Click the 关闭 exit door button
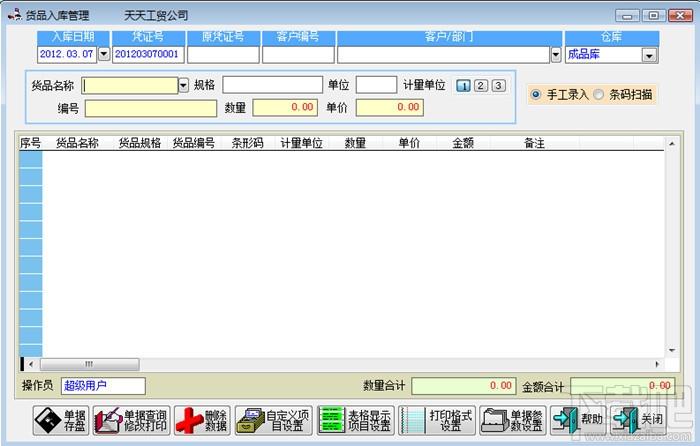This screenshot has height=446, width=700. click(638, 420)
